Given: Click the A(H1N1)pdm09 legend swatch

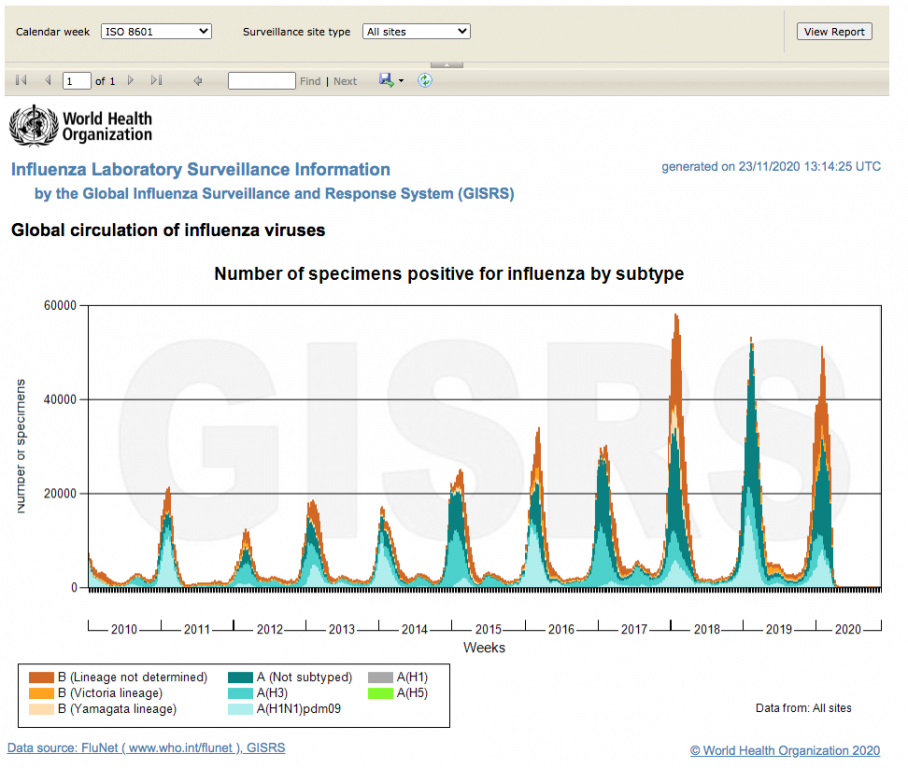Looking at the screenshot, I should point(240,709).
